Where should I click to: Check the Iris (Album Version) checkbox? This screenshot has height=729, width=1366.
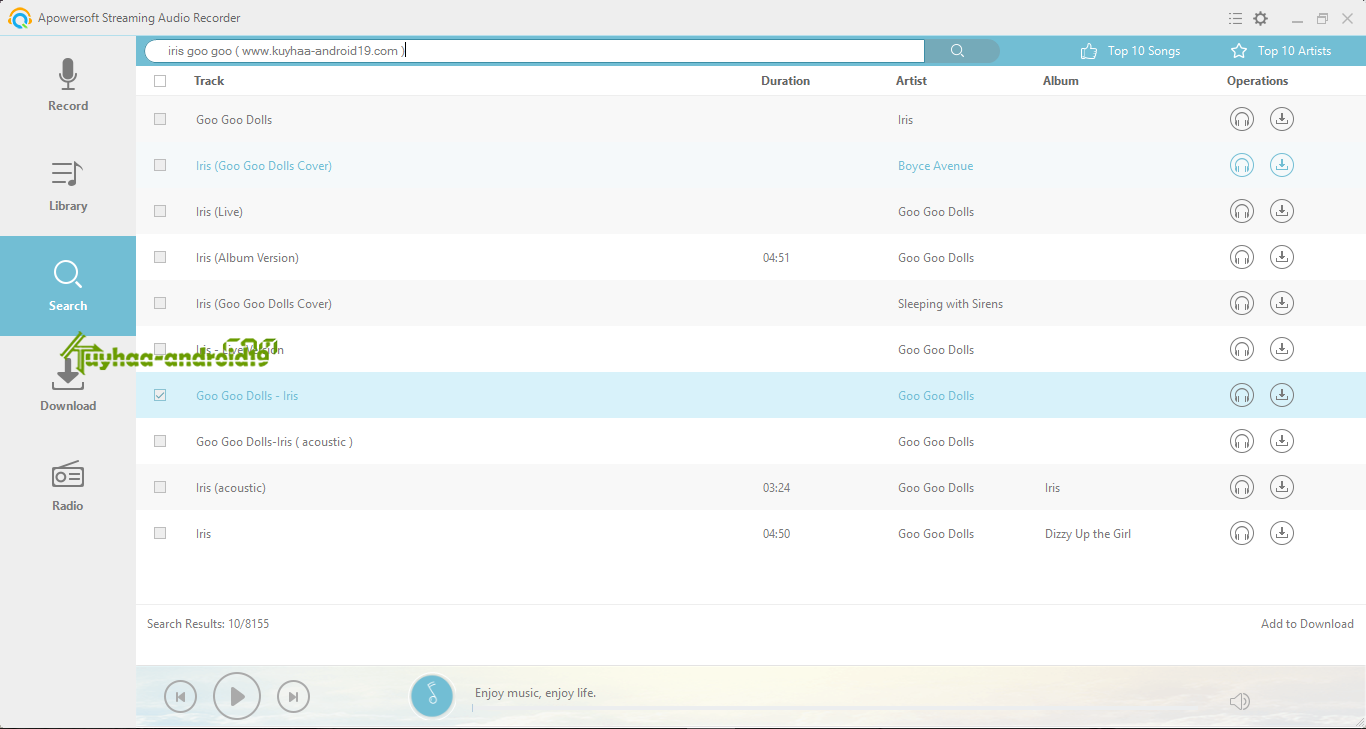pos(160,257)
